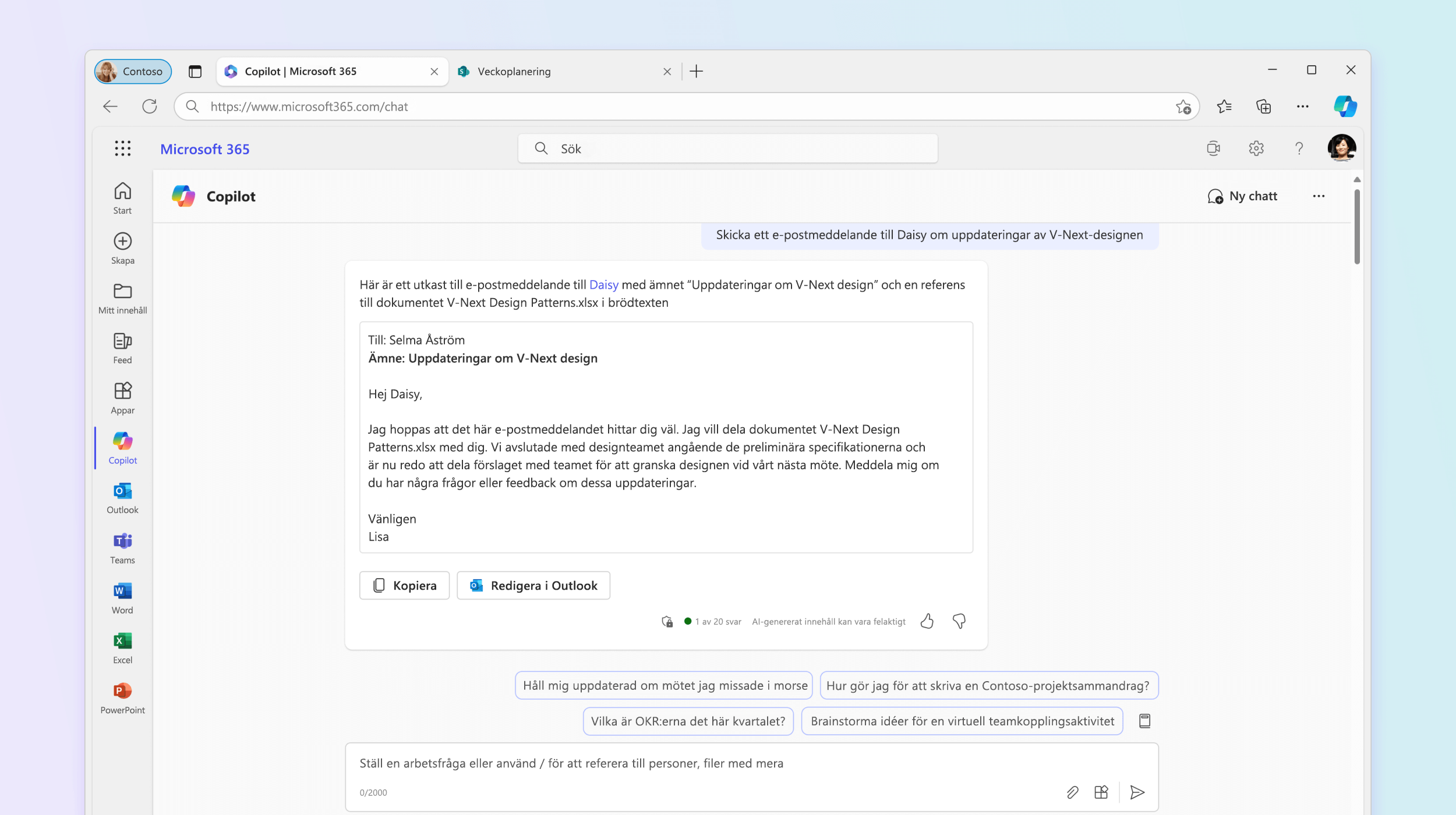Open the prompt guide book icon
The height and width of the screenshot is (815, 1456).
1144,721
